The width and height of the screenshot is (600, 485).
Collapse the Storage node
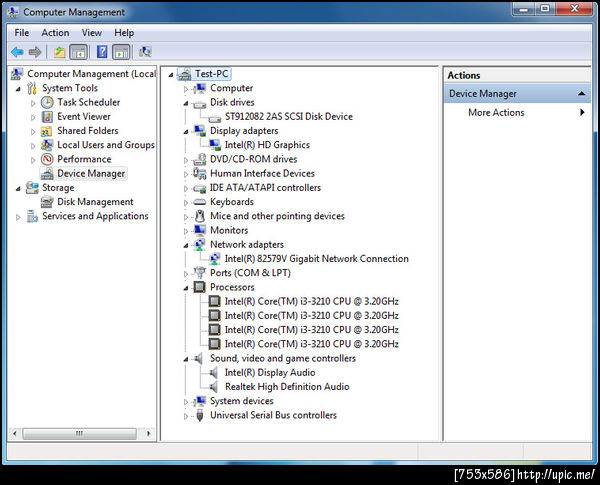coord(18,188)
